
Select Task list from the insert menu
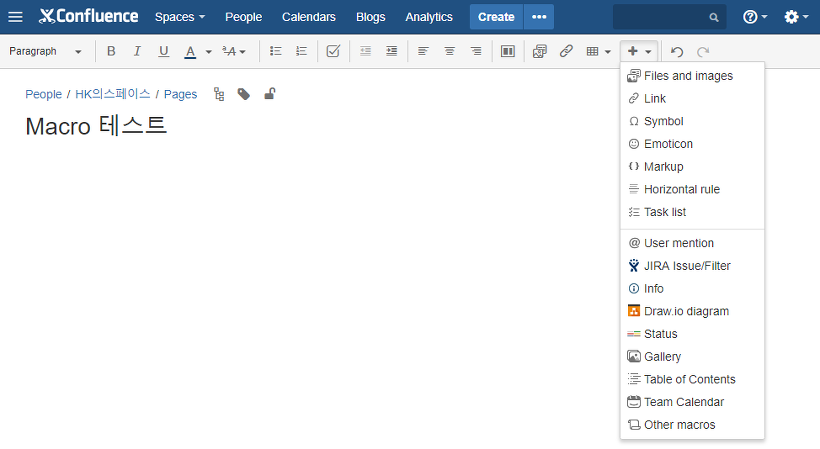[x=692, y=212]
